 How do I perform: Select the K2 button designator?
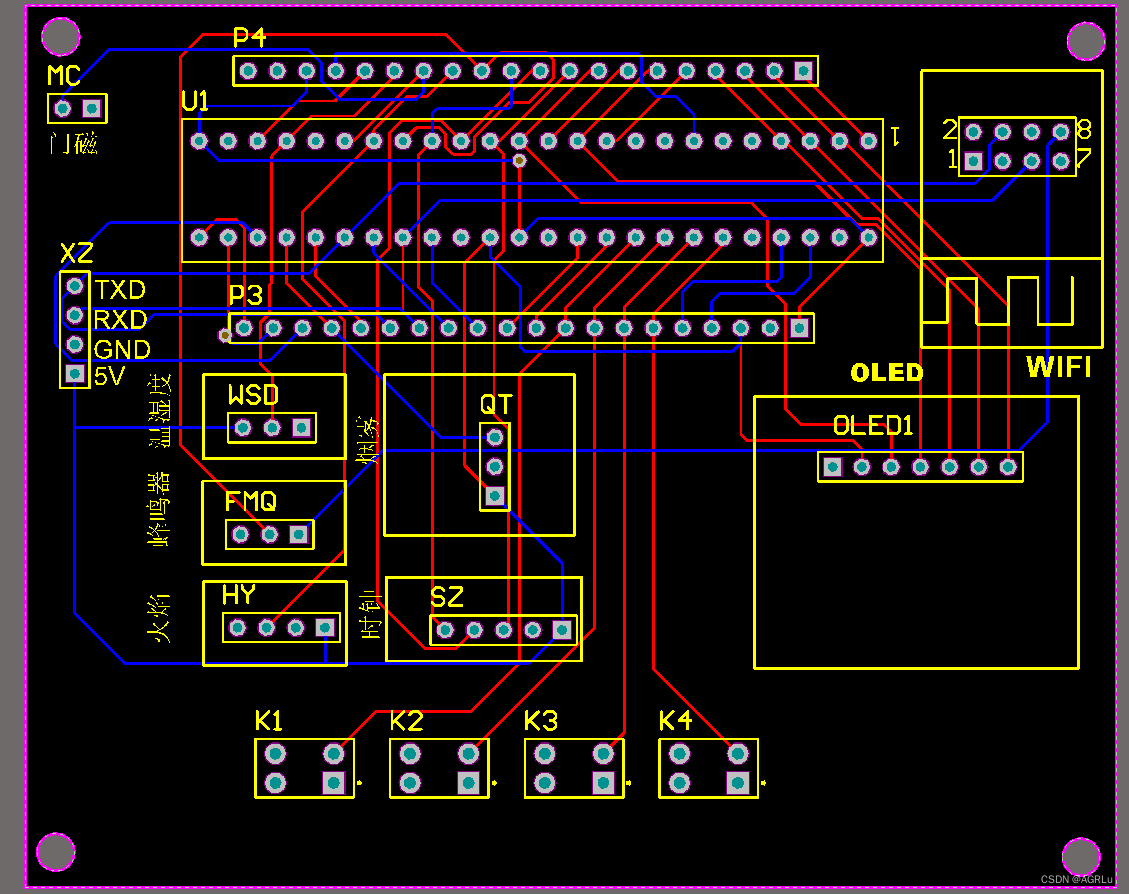pos(406,721)
